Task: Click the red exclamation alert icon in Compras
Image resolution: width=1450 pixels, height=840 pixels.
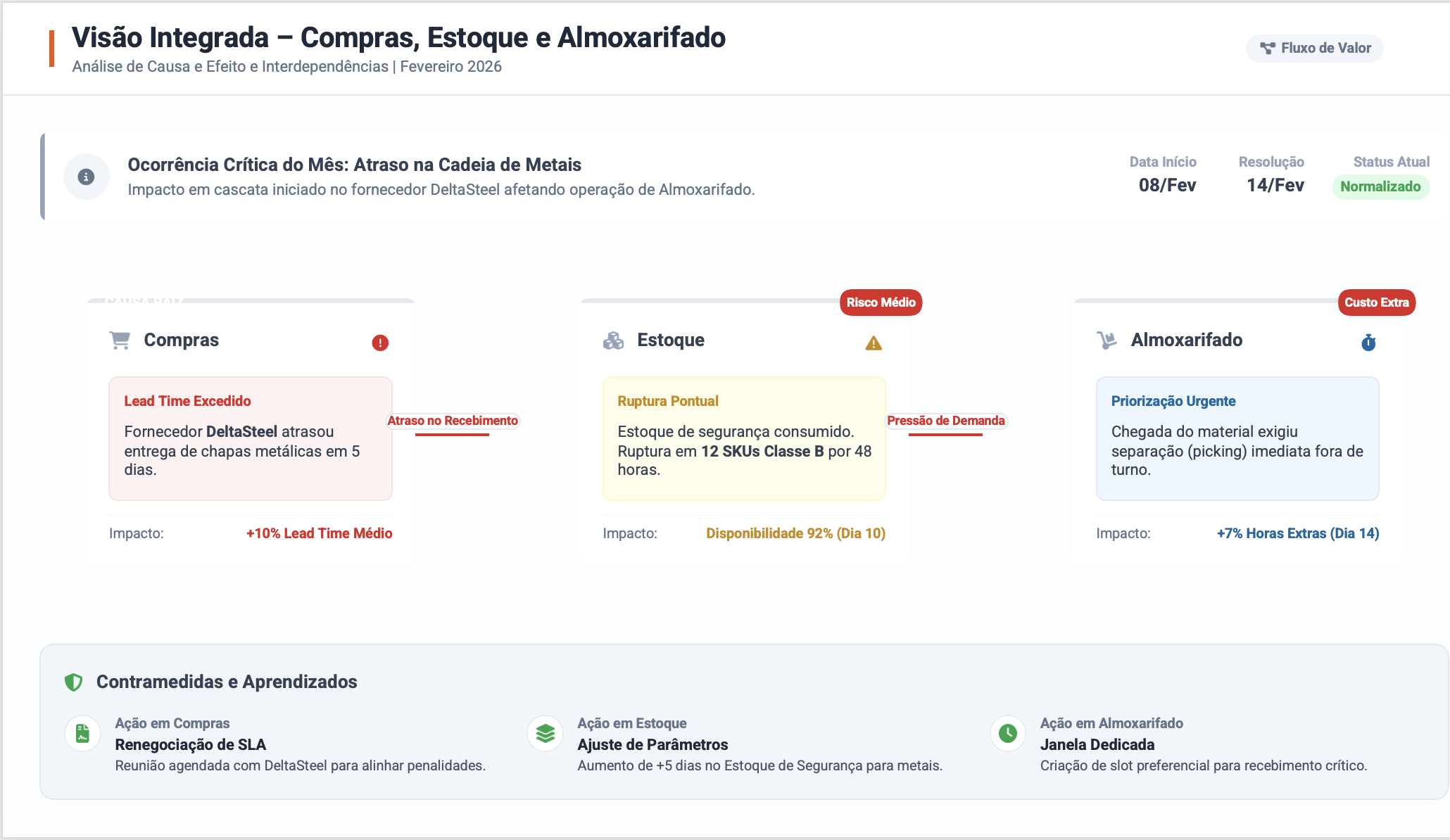Action: [380, 343]
